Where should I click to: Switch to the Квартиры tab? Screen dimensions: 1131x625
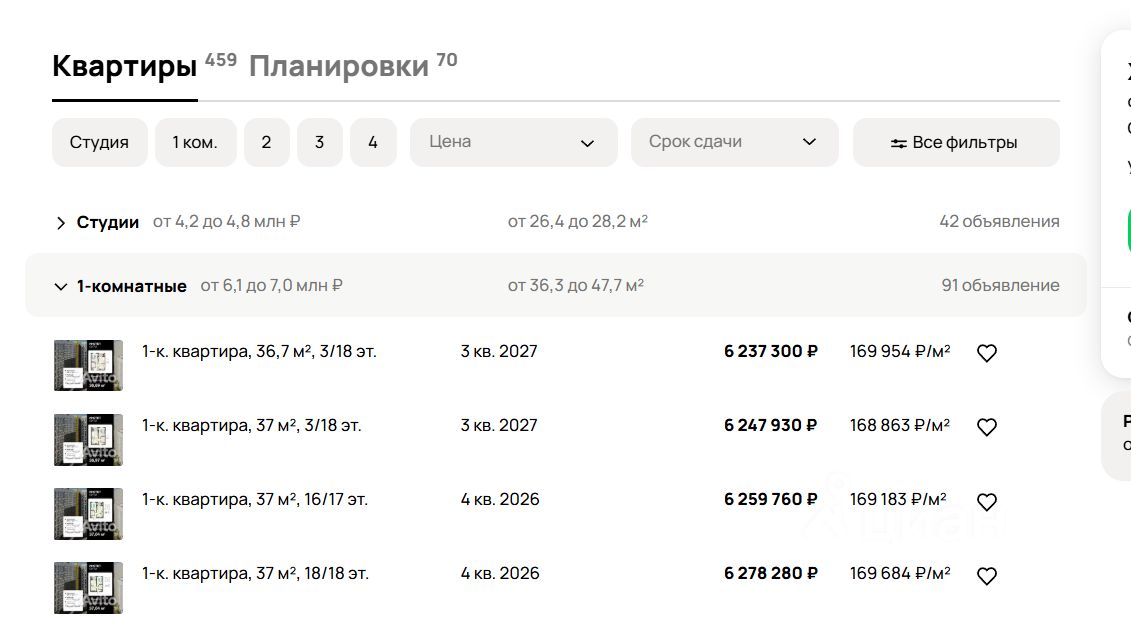[x=124, y=67]
